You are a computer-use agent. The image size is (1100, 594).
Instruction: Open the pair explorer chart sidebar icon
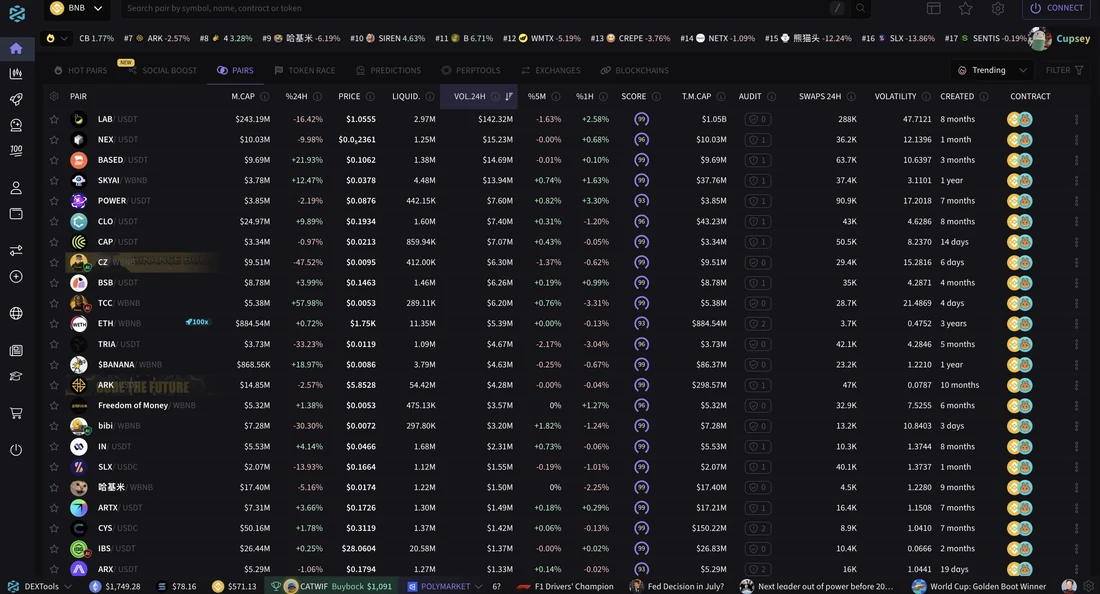click(x=16, y=74)
